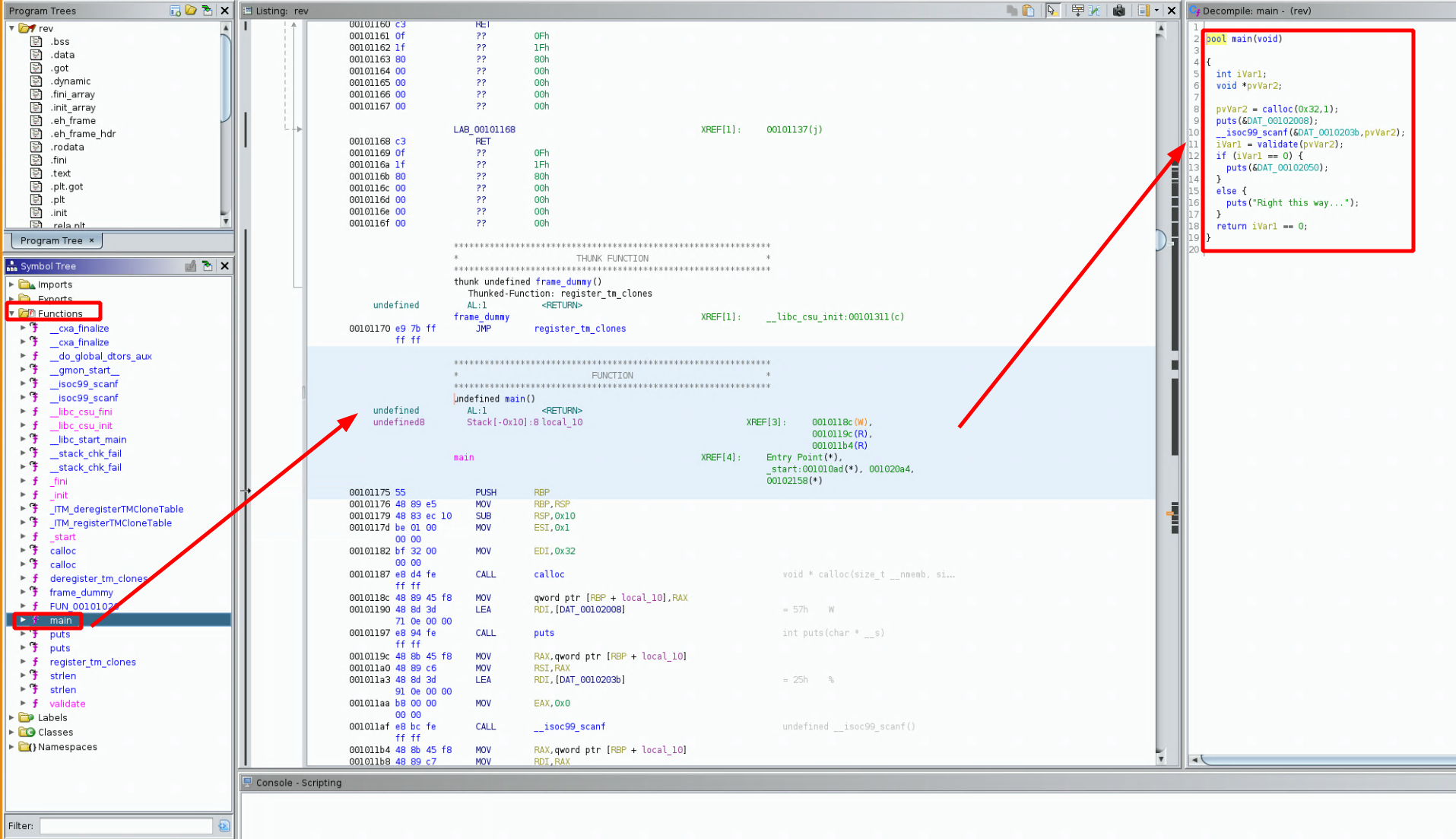The width and height of the screenshot is (1456, 839).
Task: Click the Listing panel title icon
Action: click(x=247, y=11)
